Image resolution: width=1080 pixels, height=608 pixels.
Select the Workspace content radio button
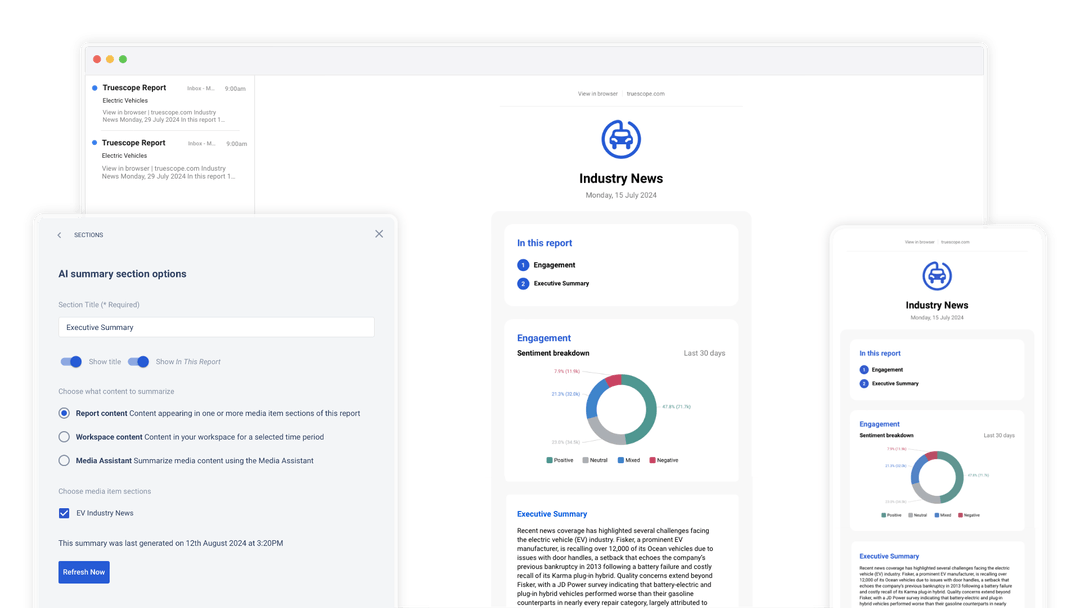point(64,435)
